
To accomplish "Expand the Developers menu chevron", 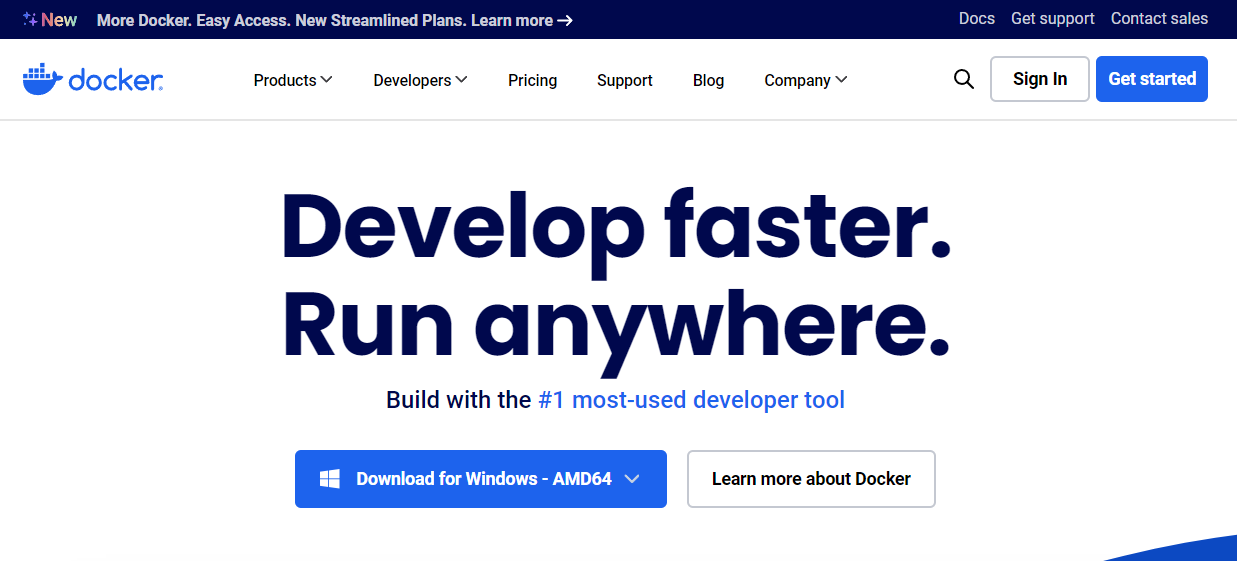I will coord(461,80).
